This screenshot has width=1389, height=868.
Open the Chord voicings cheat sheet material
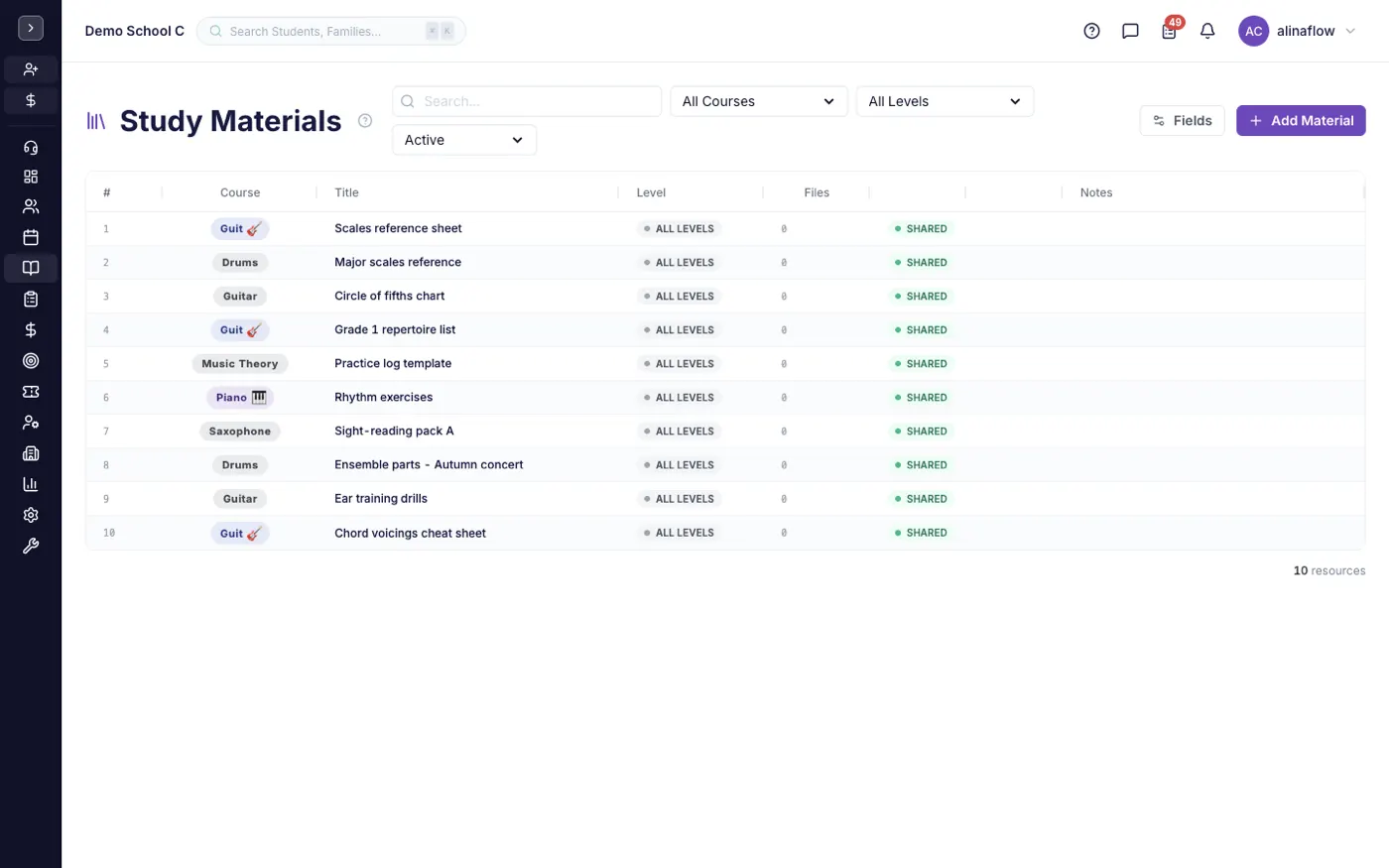pyautogui.click(x=410, y=533)
